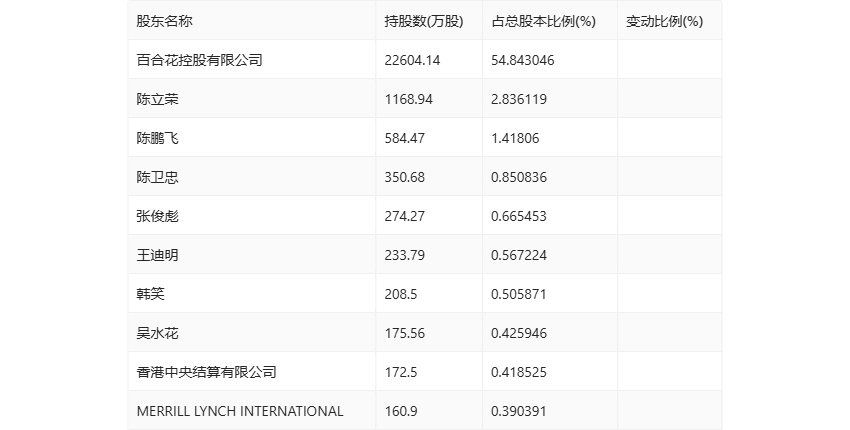This screenshot has width=850, height=430.
Task: Select shareholder 陈鹏飞
Action: click(157, 138)
